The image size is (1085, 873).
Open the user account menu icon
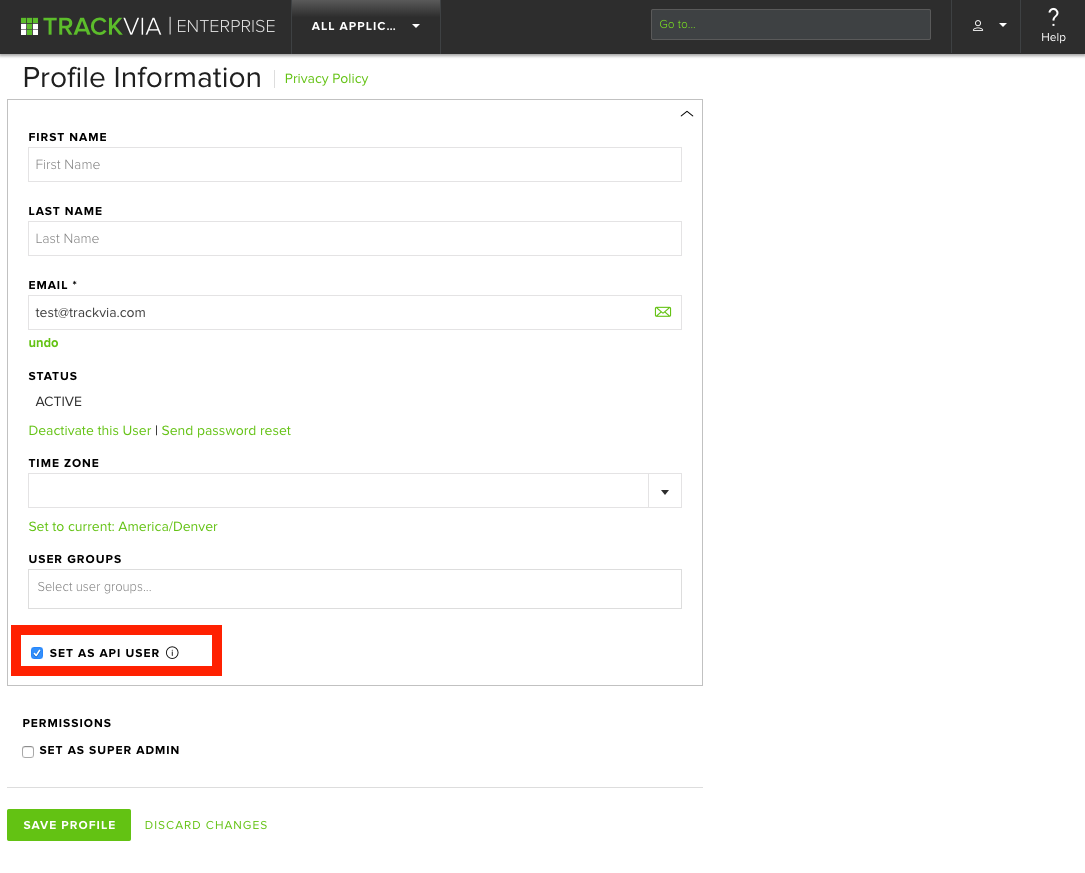pos(978,26)
